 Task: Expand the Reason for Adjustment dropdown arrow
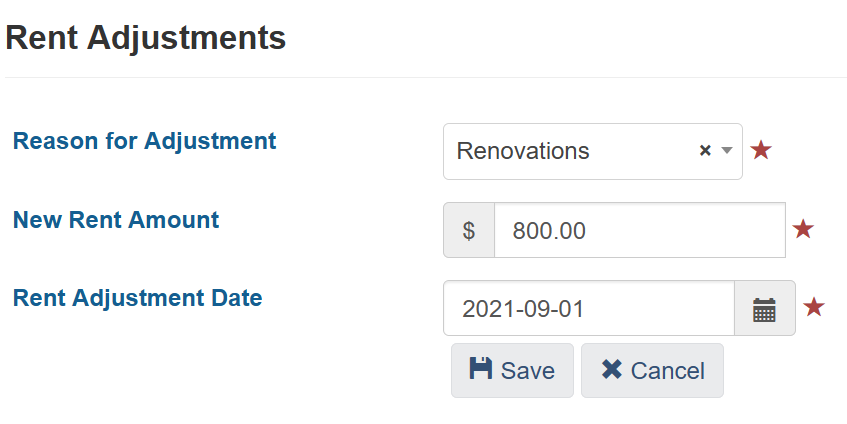coord(727,151)
